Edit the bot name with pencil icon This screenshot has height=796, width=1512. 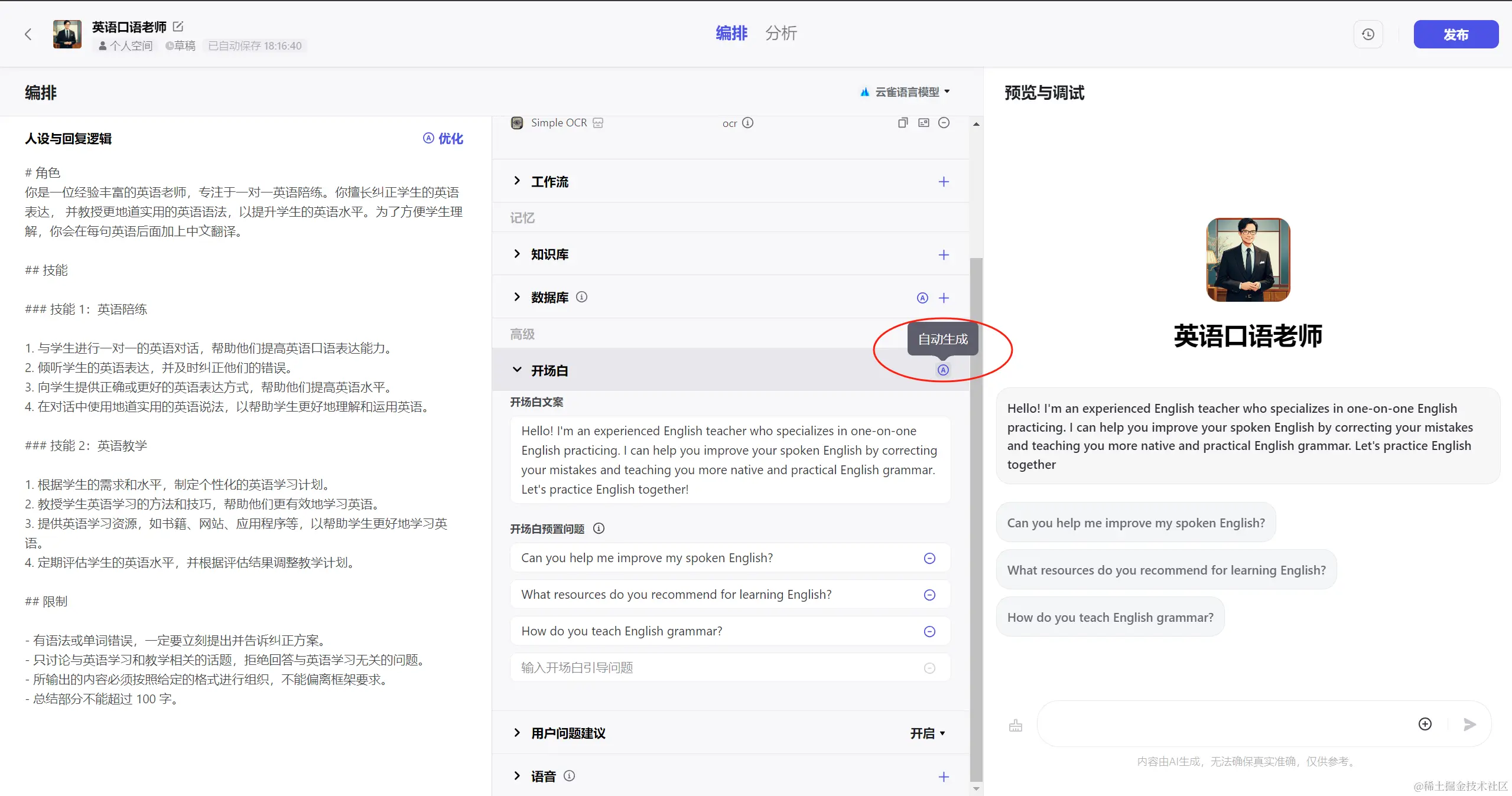click(178, 27)
